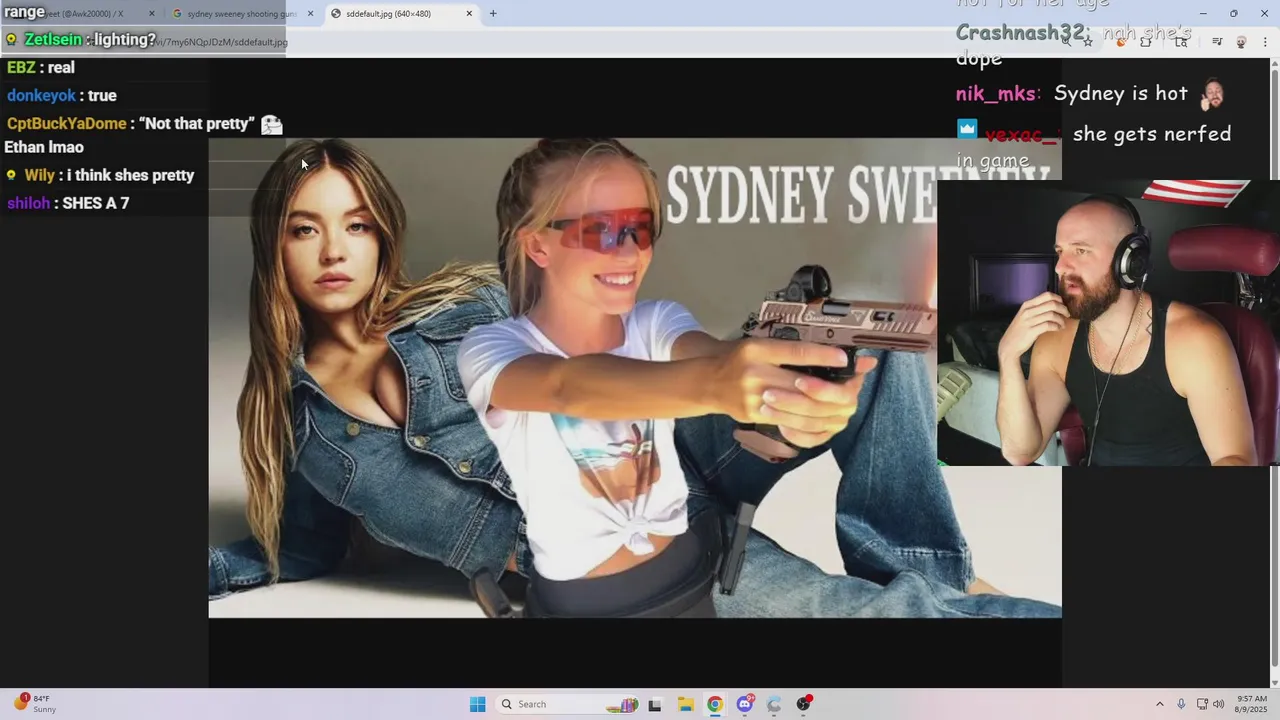The width and height of the screenshot is (1280, 720).
Task: Open the blue swirl app on taskbar
Action: pos(774,704)
